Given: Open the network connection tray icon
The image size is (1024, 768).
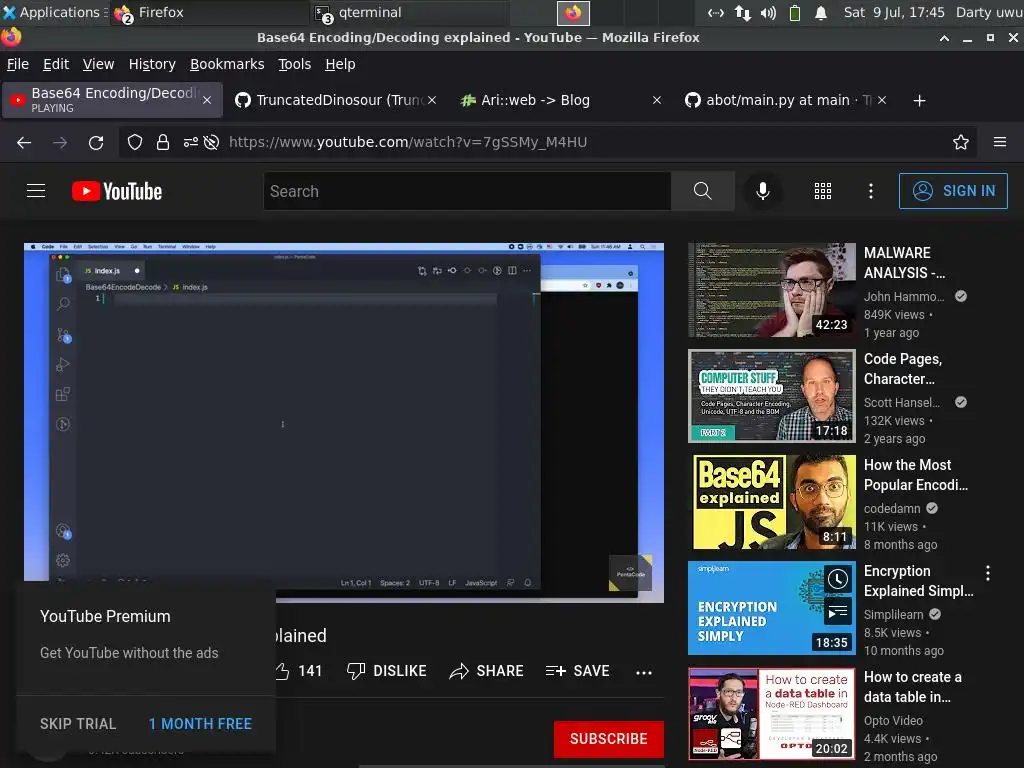Looking at the screenshot, I should [743, 13].
